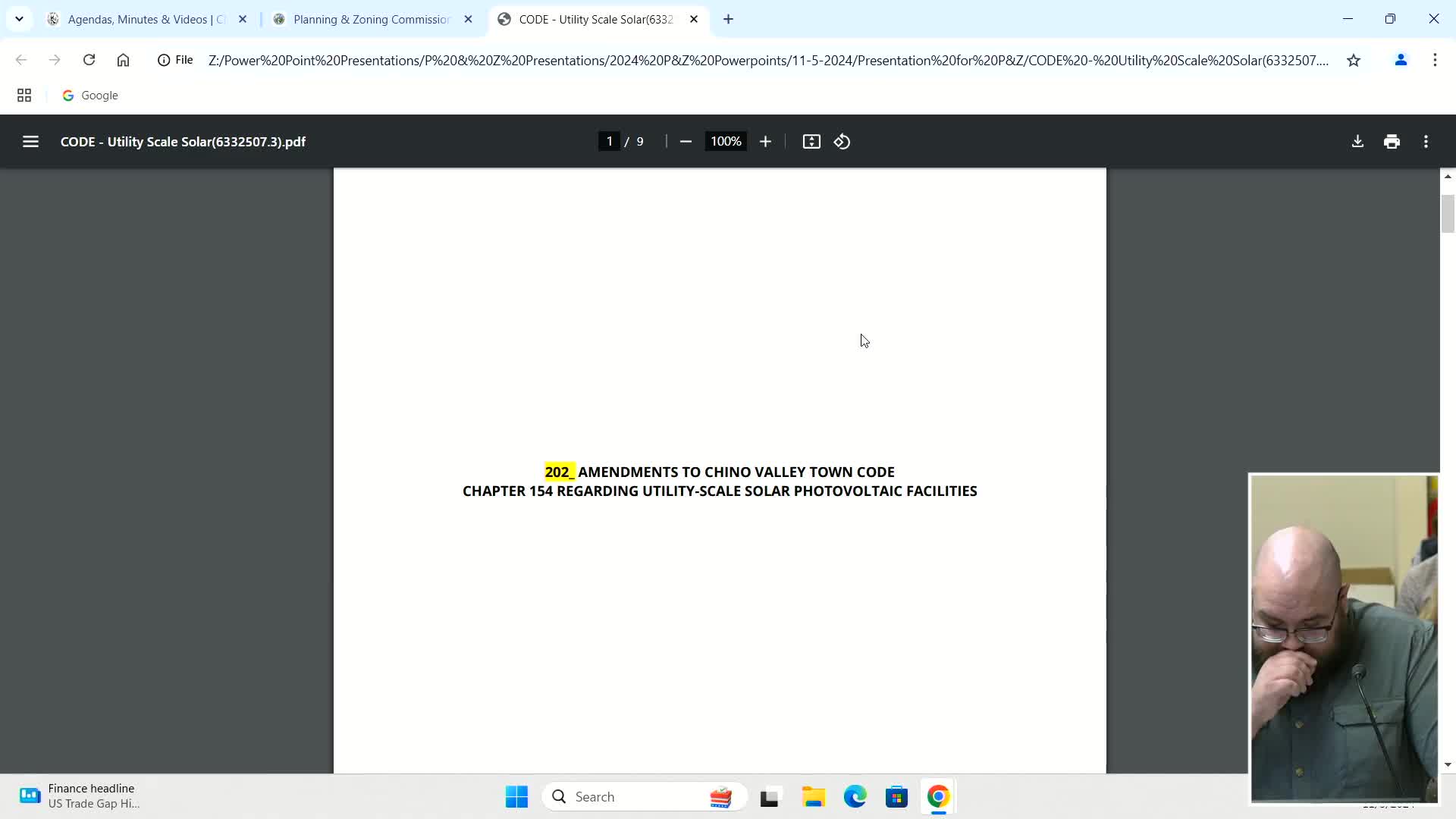Image resolution: width=1456 pixels, height=819 pixels.
Task: Click the taskbar Search box
Action: coord(645,797)
